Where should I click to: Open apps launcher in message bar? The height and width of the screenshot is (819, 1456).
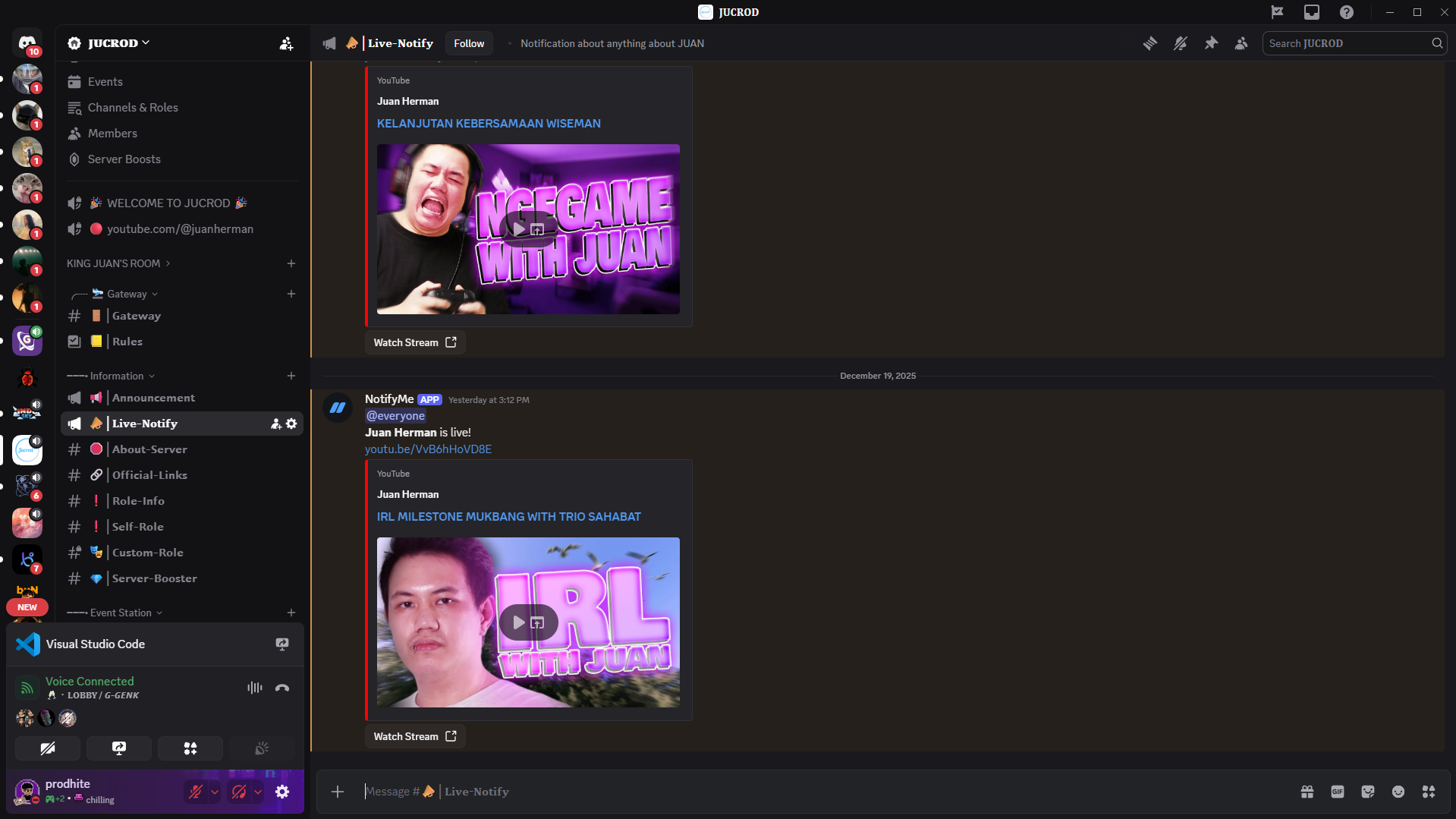coord(1429,792)
